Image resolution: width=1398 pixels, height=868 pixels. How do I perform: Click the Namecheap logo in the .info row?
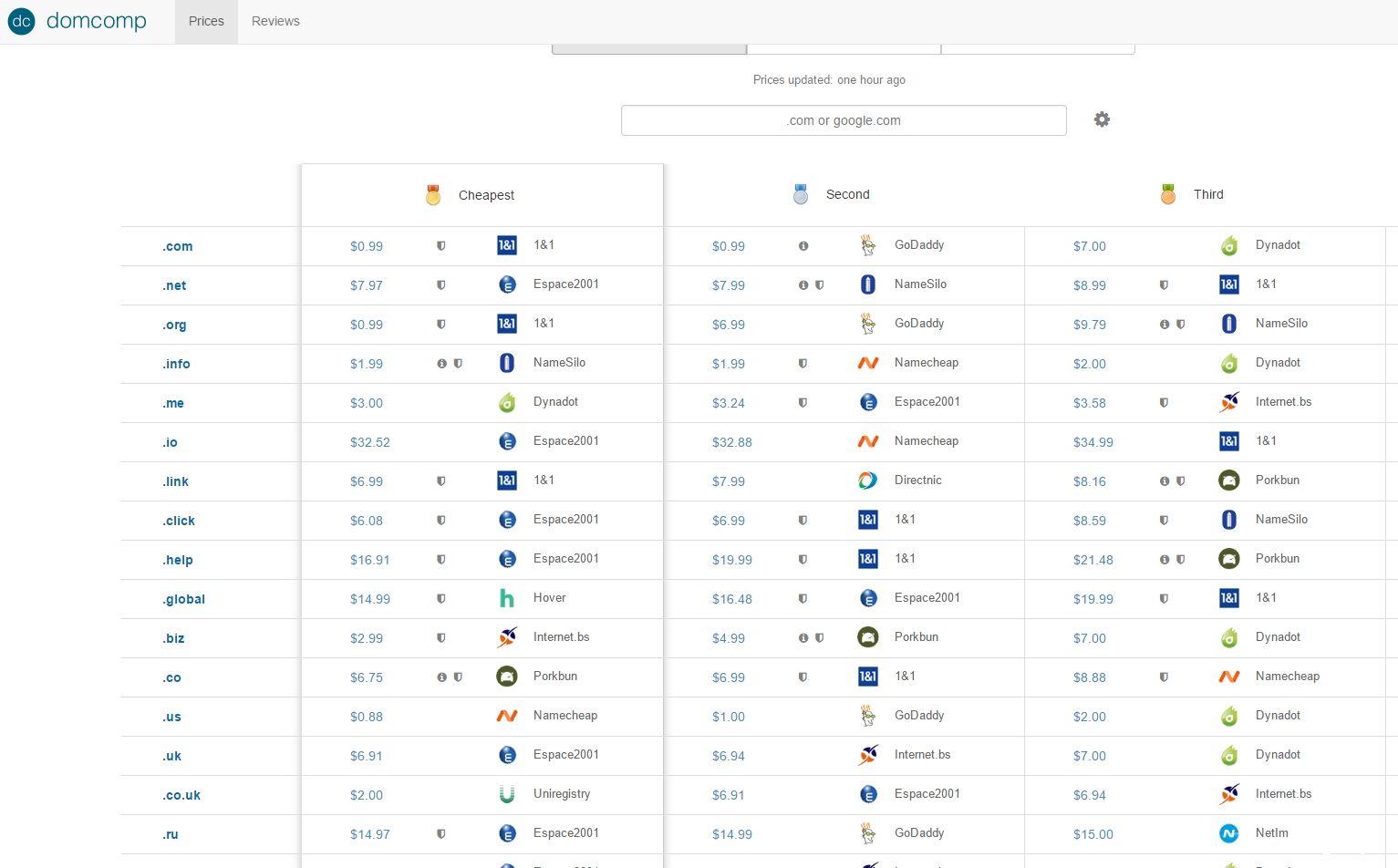pos(868,363)
